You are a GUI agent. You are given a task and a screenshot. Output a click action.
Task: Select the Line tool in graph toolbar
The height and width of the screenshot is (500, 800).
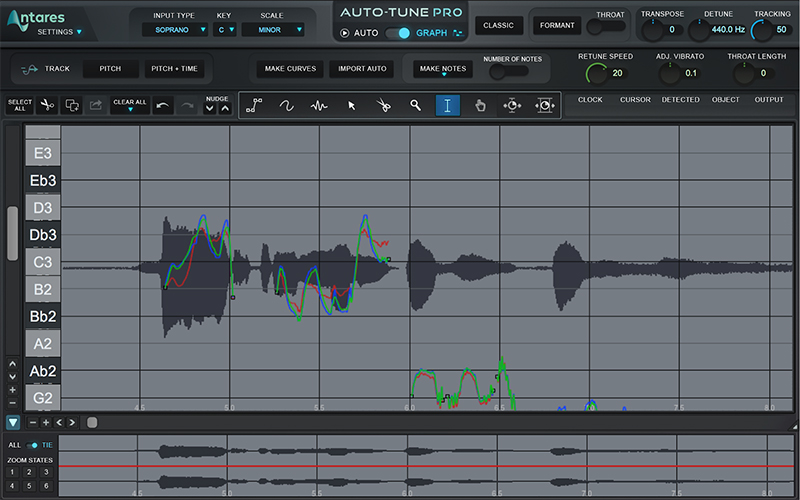click(x=254, y=106)
